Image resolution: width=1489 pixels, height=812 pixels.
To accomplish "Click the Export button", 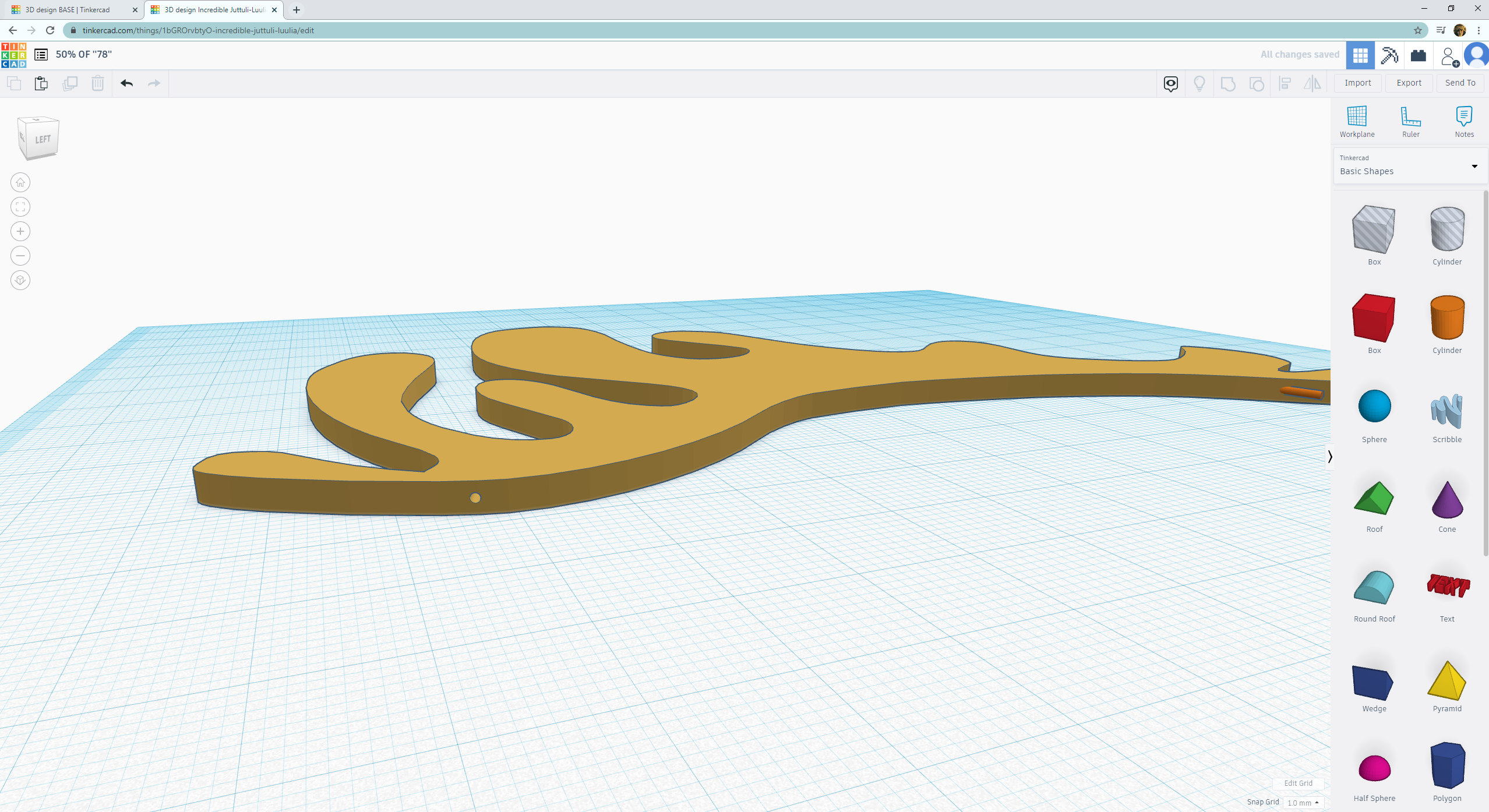I will pyautogui.click(x=1409, y=83).
